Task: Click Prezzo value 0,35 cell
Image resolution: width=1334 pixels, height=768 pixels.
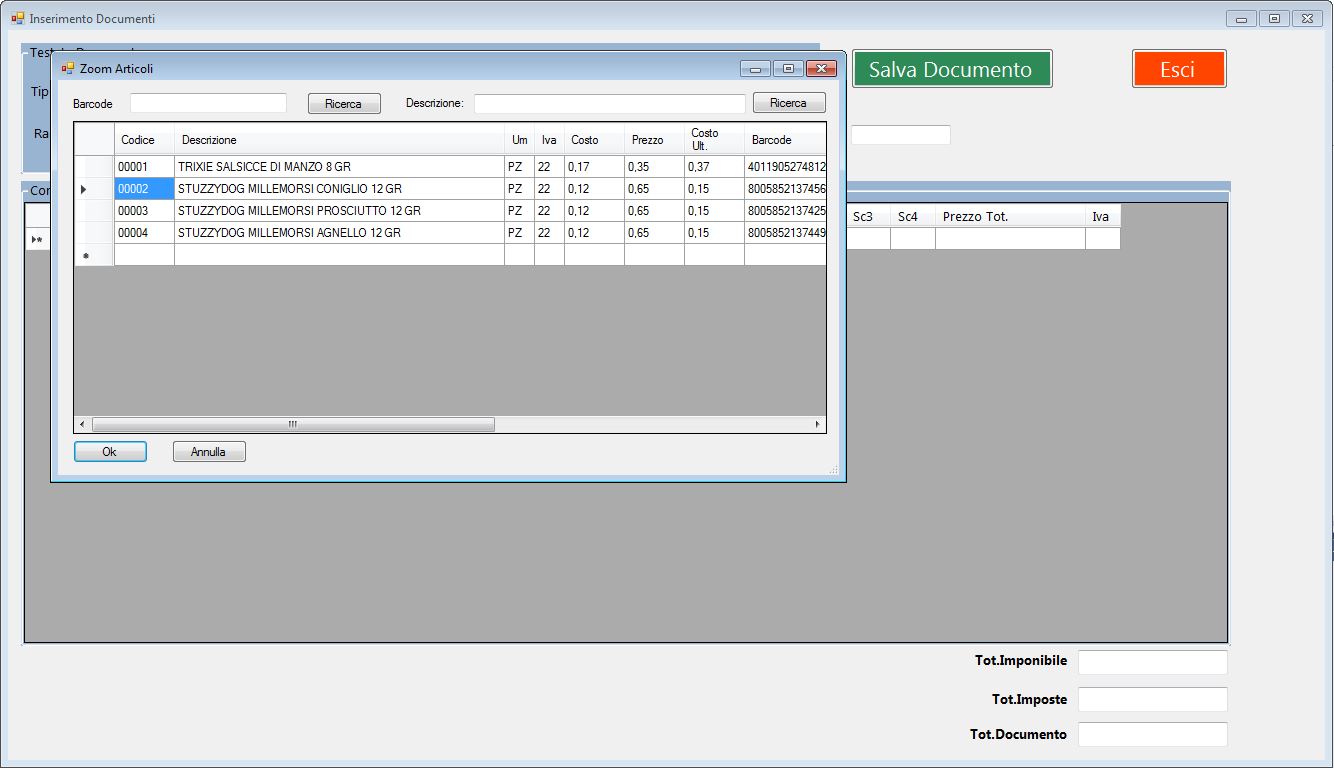Action: tap(654, 167)
